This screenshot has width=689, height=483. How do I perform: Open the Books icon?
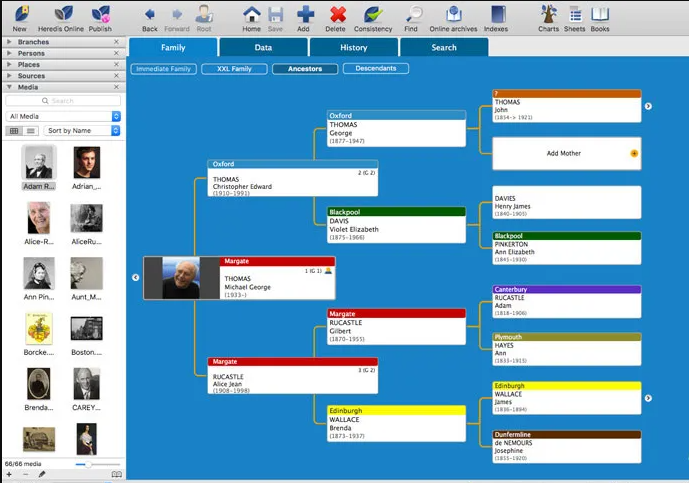[x=600, y=14]
